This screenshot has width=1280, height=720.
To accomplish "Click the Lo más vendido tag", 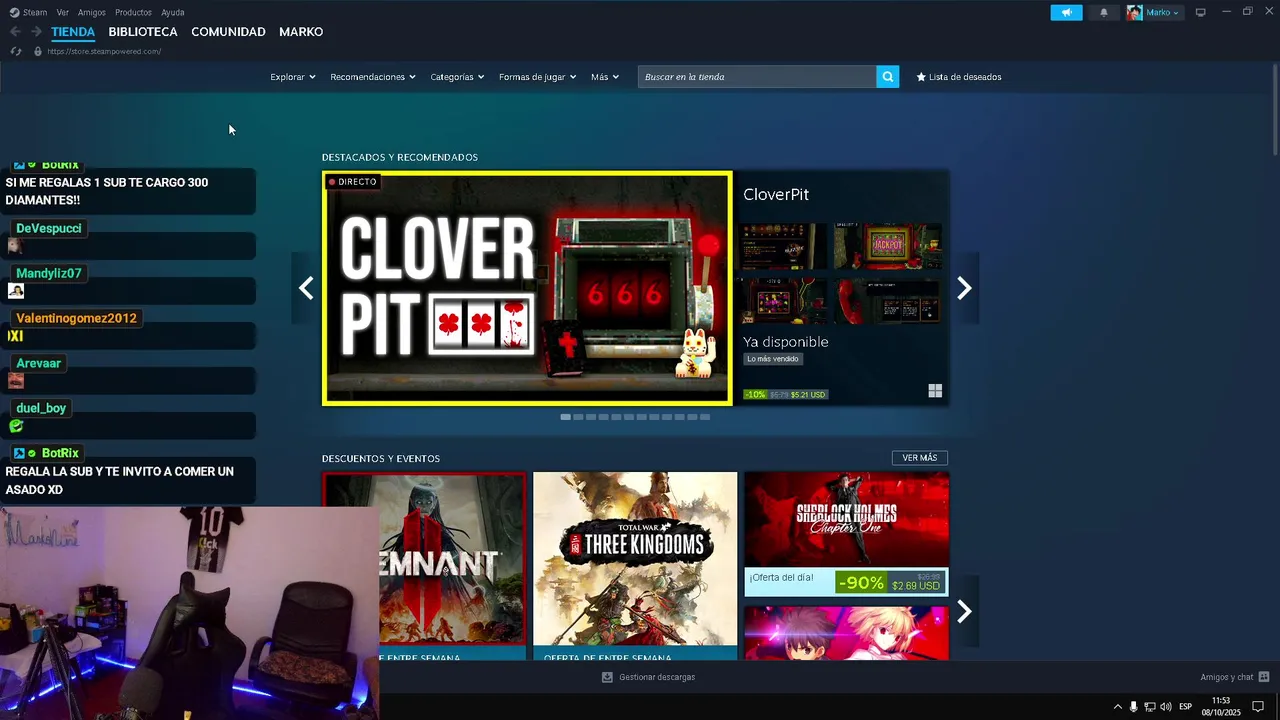I will [x=773, y=359].
